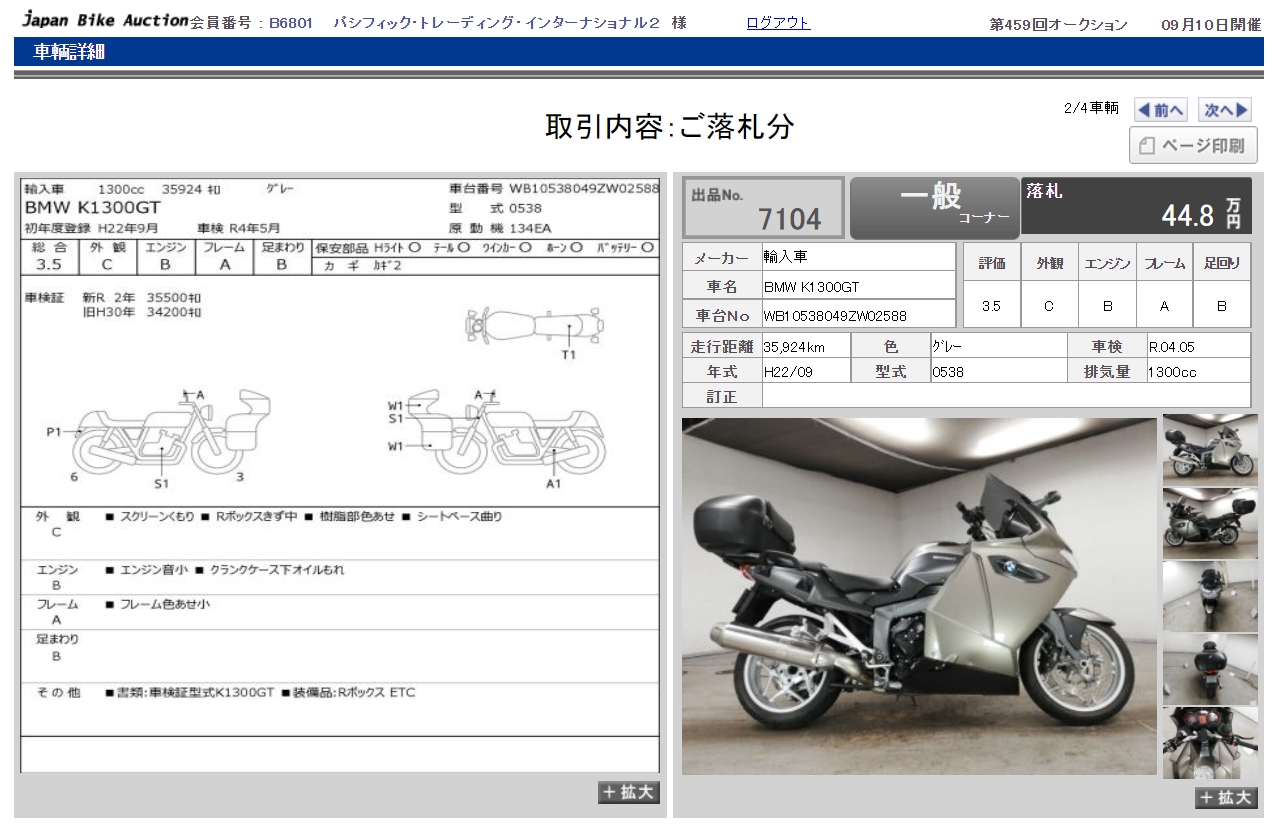Click the left-side bike diagram on sheet

[170, 433]
